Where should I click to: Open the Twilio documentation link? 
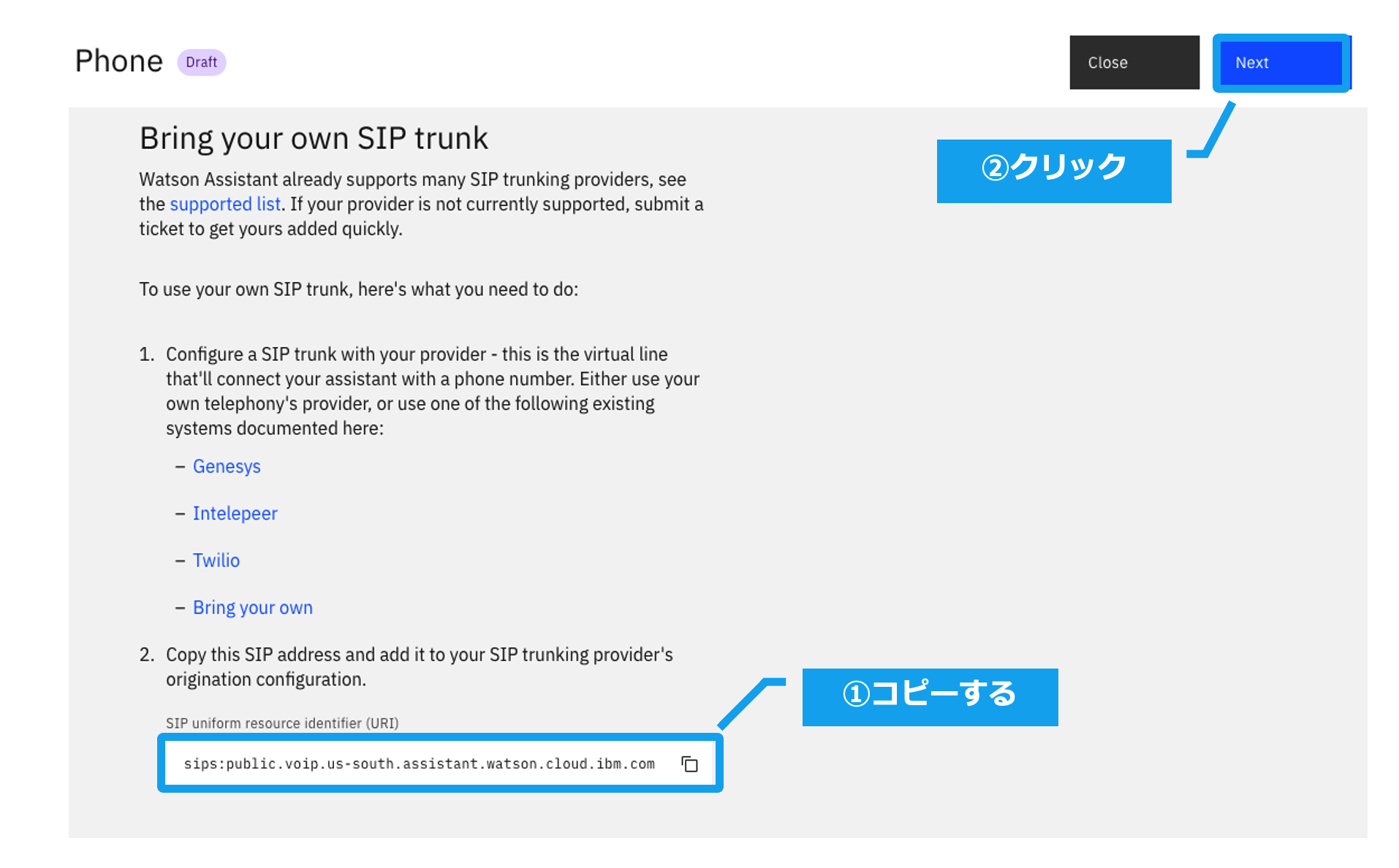[x=216, y=560]
